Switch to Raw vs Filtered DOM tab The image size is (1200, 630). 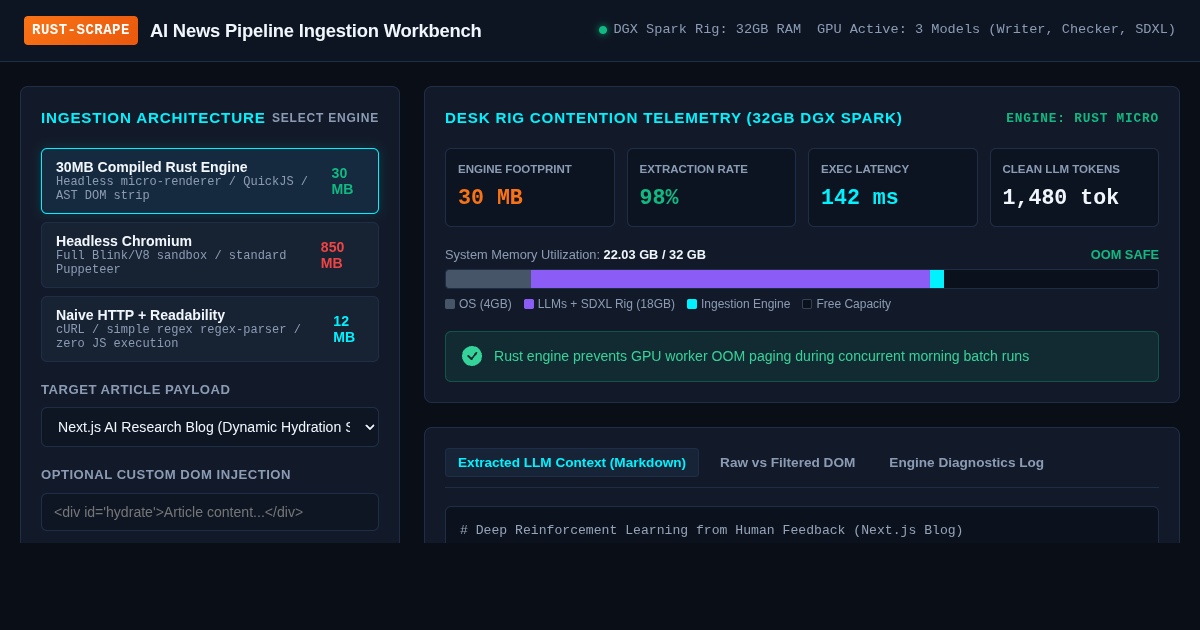click(x=788, y=462)
